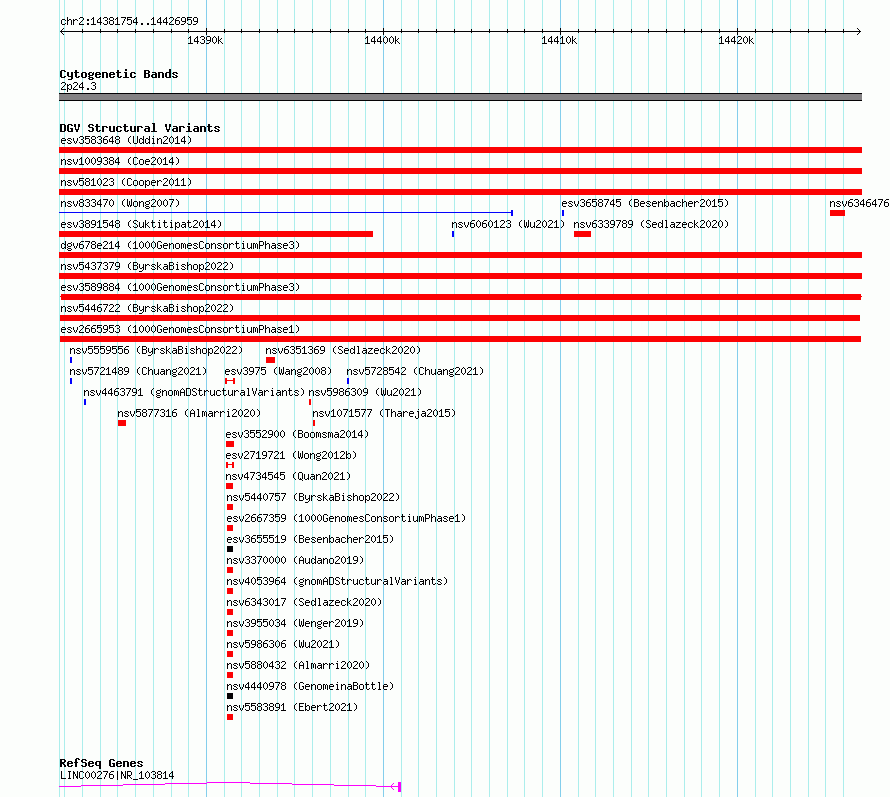The height and width of the screenshot is (797, 890).
Task: Click the red glyph under esv3552900
Action: point(230,444)
